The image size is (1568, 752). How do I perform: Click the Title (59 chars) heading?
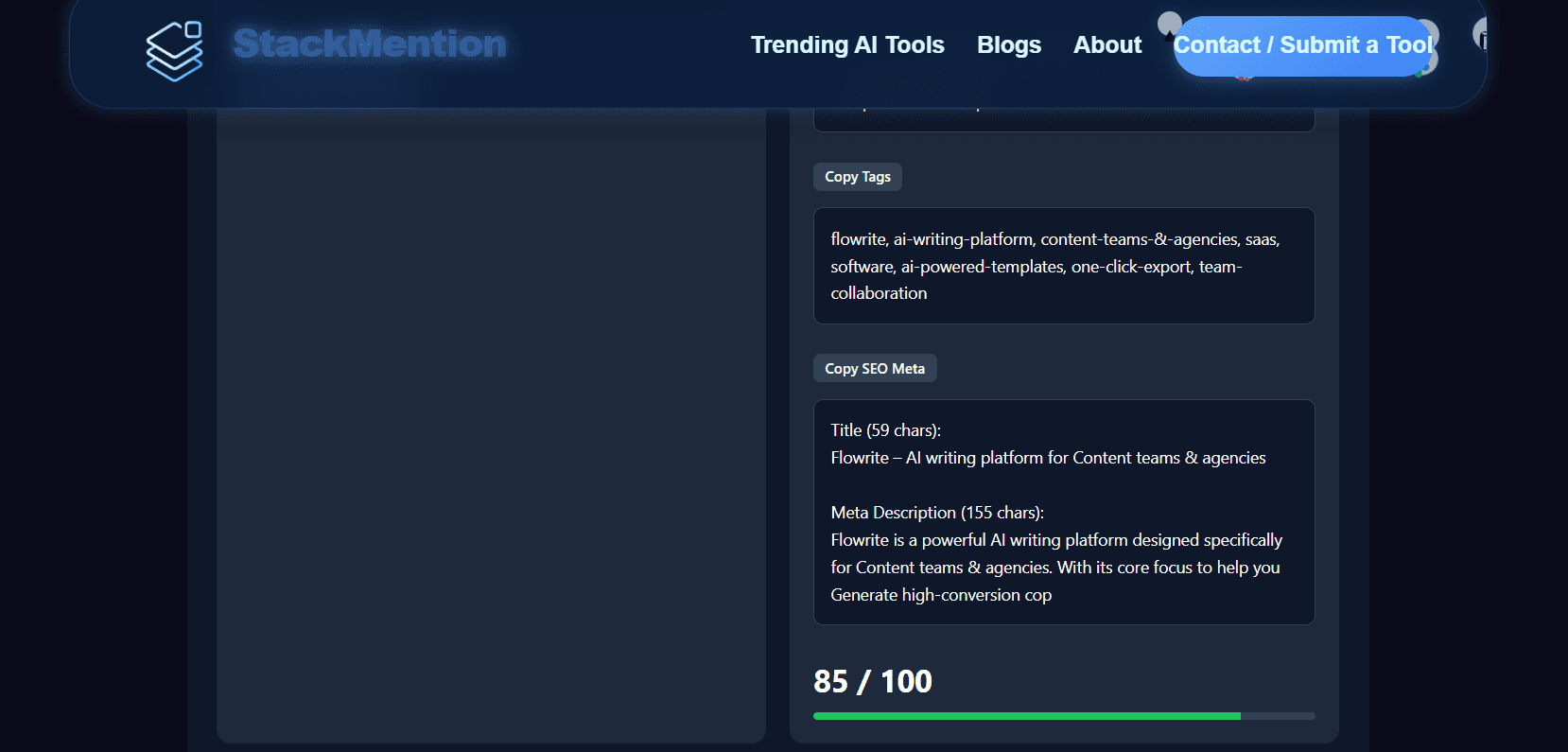[885, 430]
